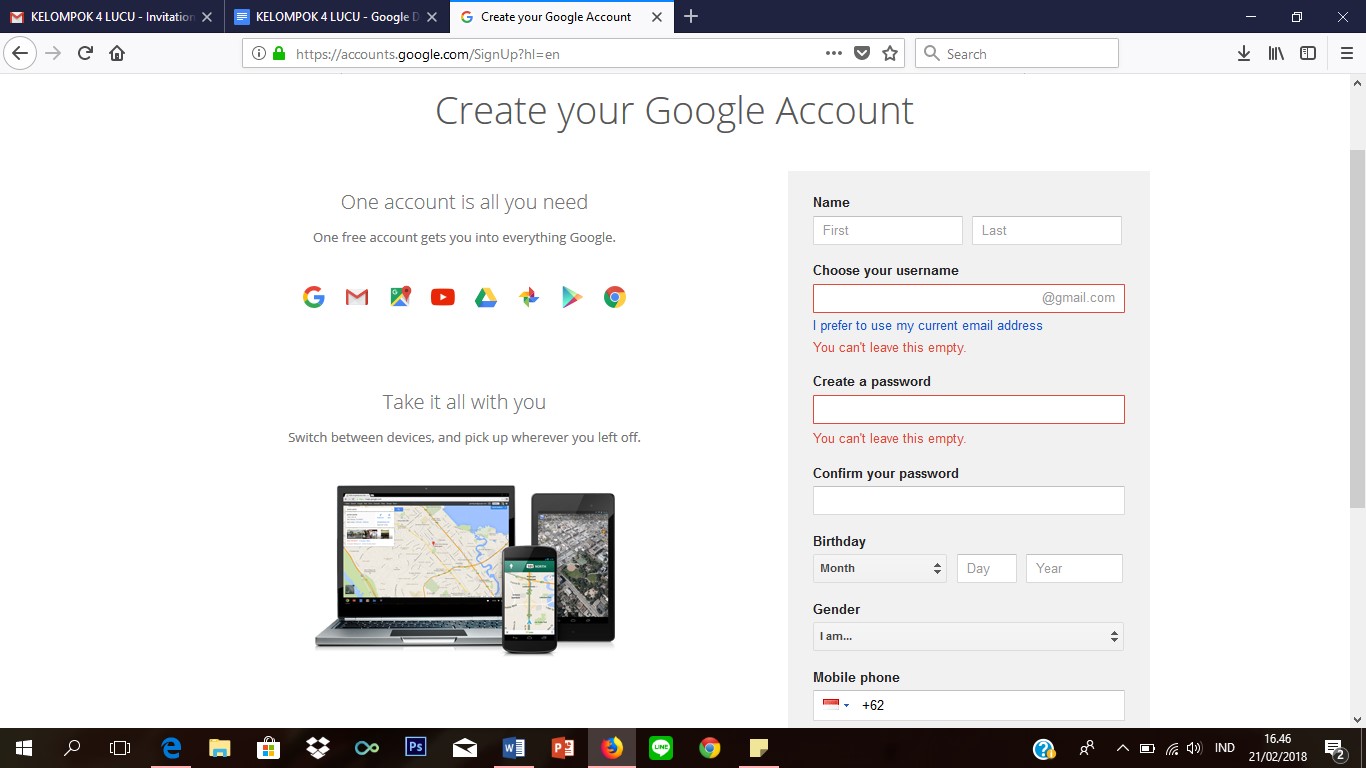
Task: Show site information icon in the address bar
Action: point(258,54)
